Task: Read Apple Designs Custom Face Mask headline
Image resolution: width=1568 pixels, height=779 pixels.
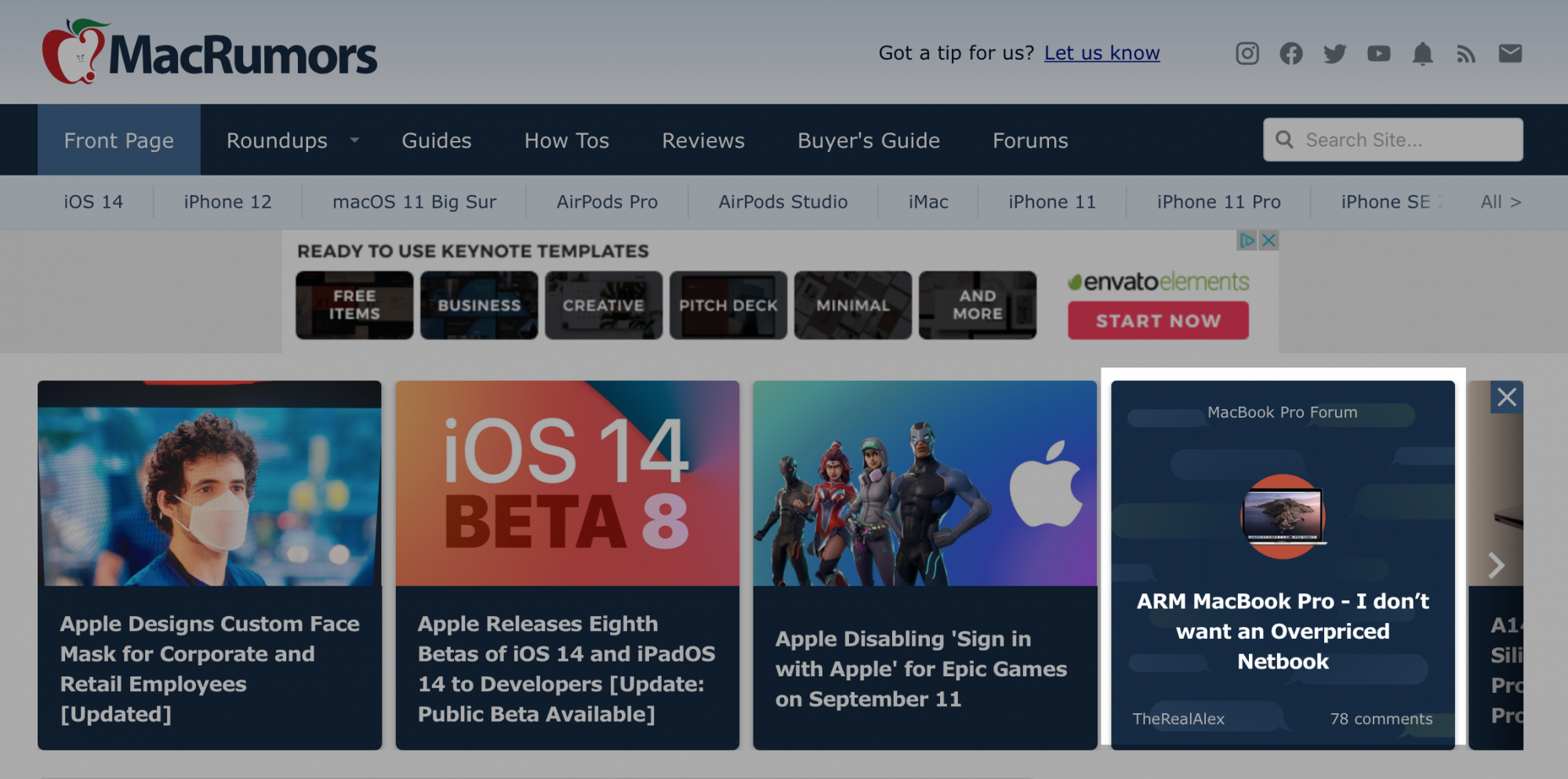Action: coord(210,668)
